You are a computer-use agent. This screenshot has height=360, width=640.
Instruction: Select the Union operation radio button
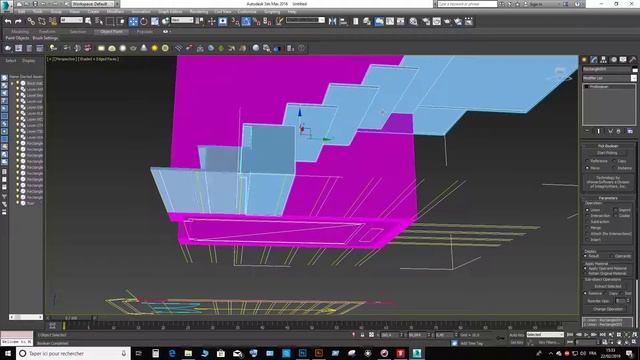(x=587, y=210)
